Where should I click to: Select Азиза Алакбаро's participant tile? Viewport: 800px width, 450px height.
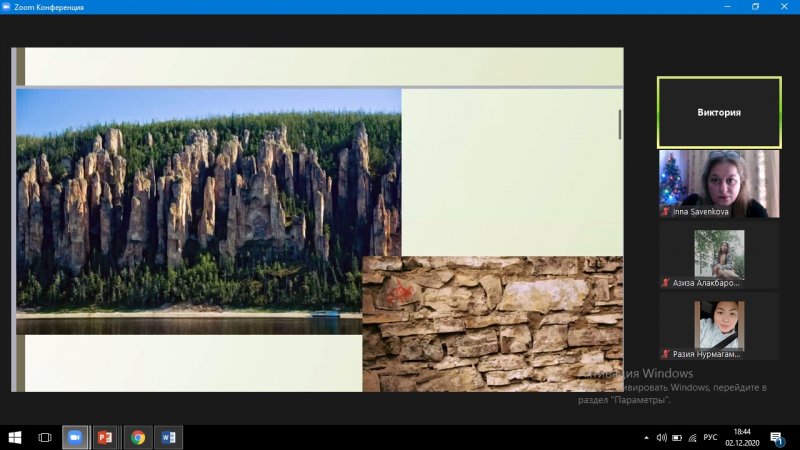click(x=718, y=255)
